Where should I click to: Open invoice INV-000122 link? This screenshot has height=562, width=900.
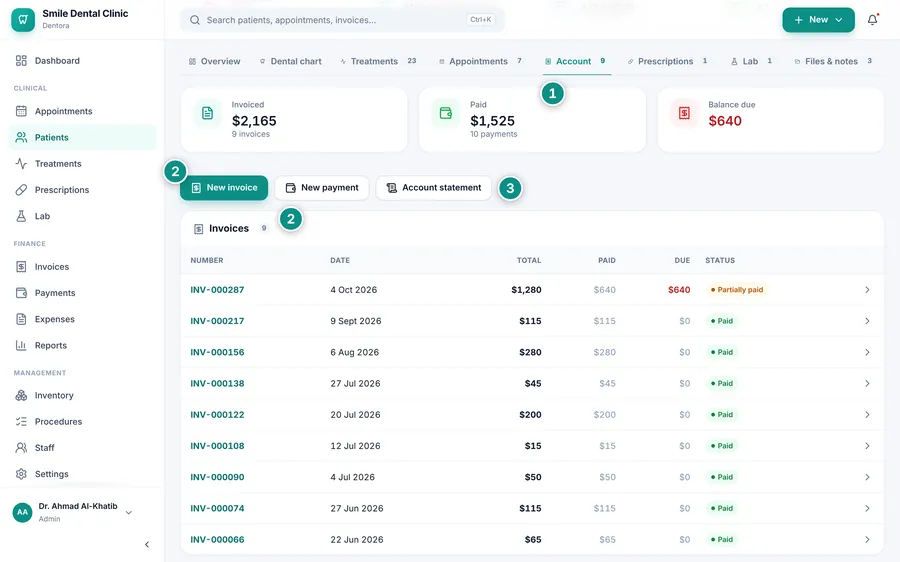coord(217,414)
